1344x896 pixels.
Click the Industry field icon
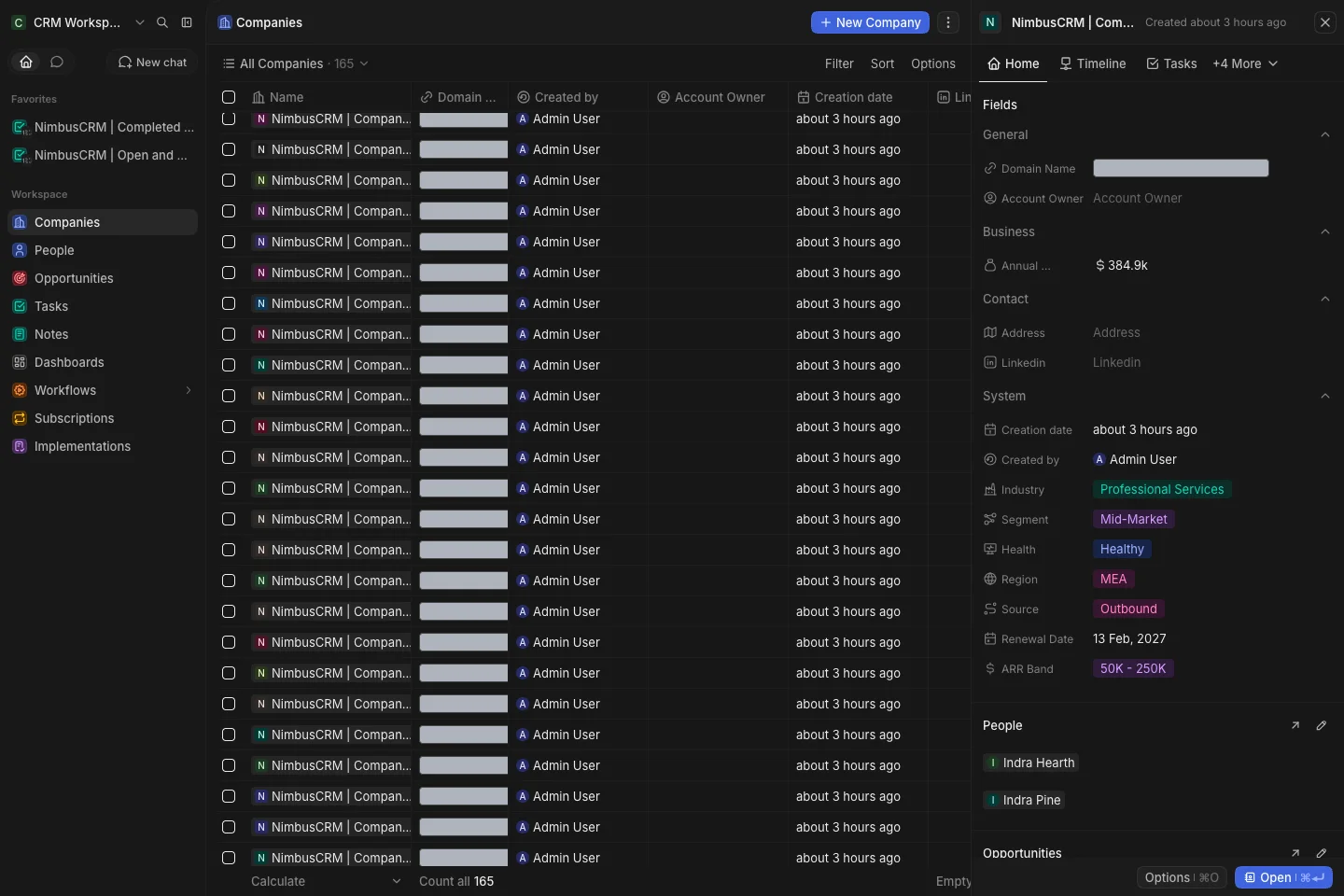coord(990,490)
